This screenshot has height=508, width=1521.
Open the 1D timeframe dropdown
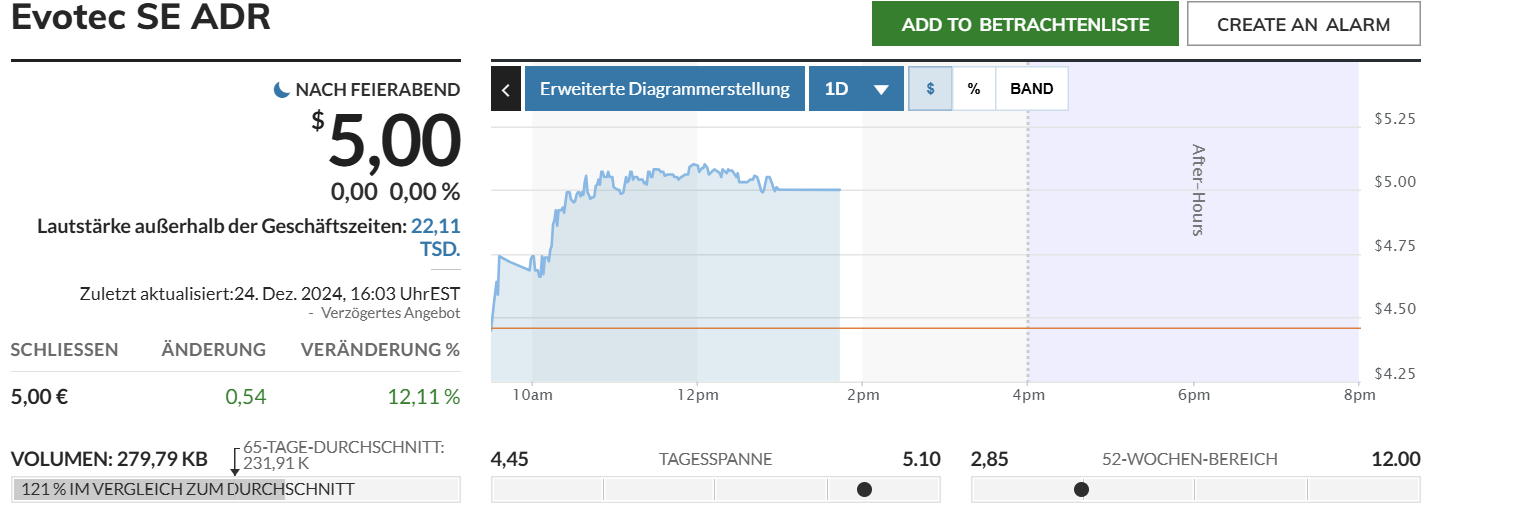(856, 89)
